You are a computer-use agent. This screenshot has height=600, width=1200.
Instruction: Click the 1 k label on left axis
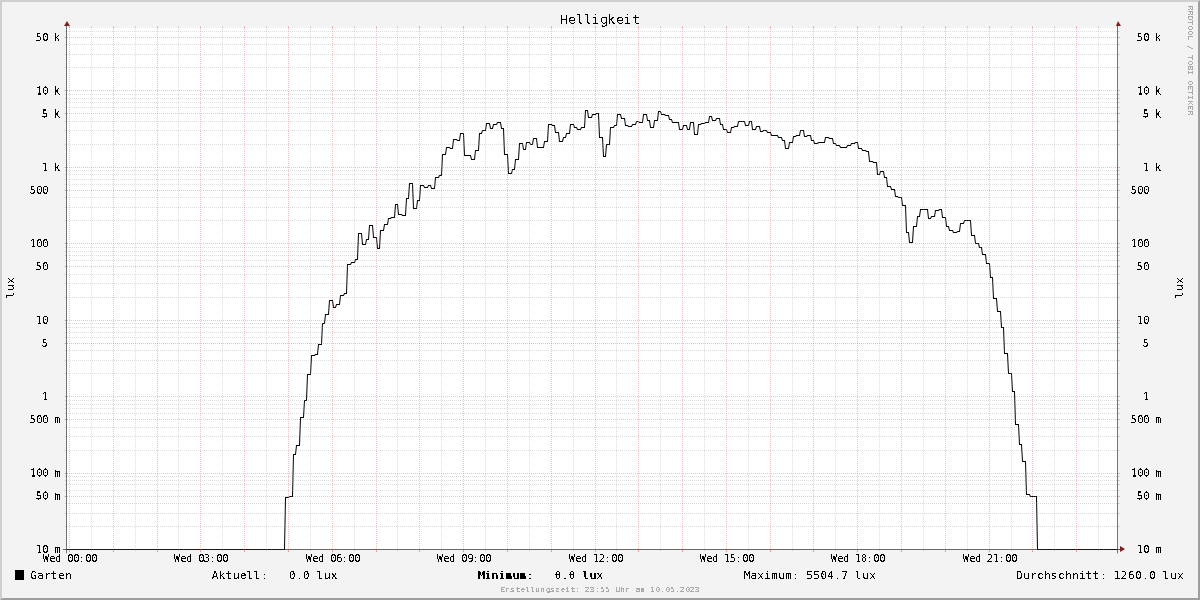click(x=51, y=167)
